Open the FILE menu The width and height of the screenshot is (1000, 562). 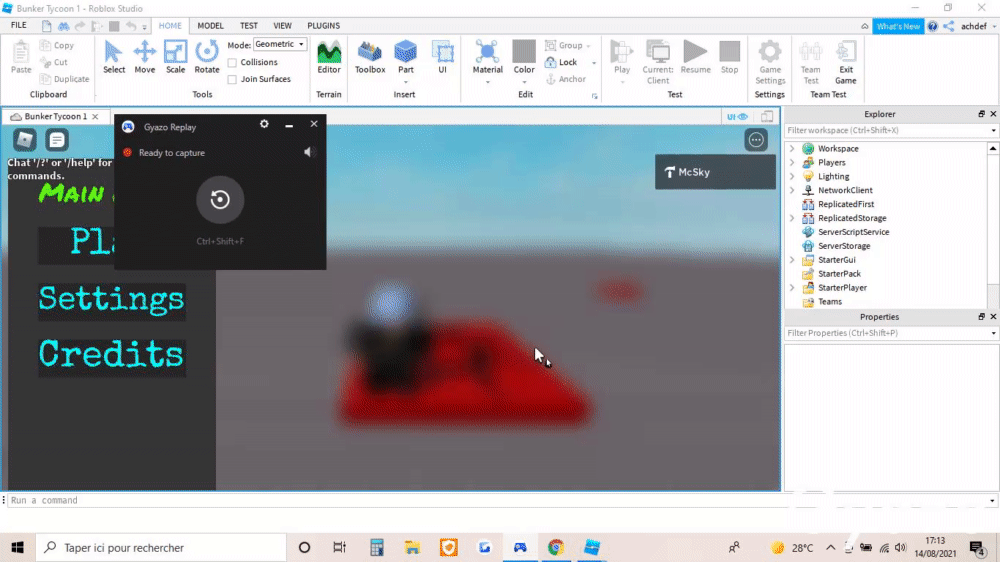pyautogui.click(x=18, y=26)
